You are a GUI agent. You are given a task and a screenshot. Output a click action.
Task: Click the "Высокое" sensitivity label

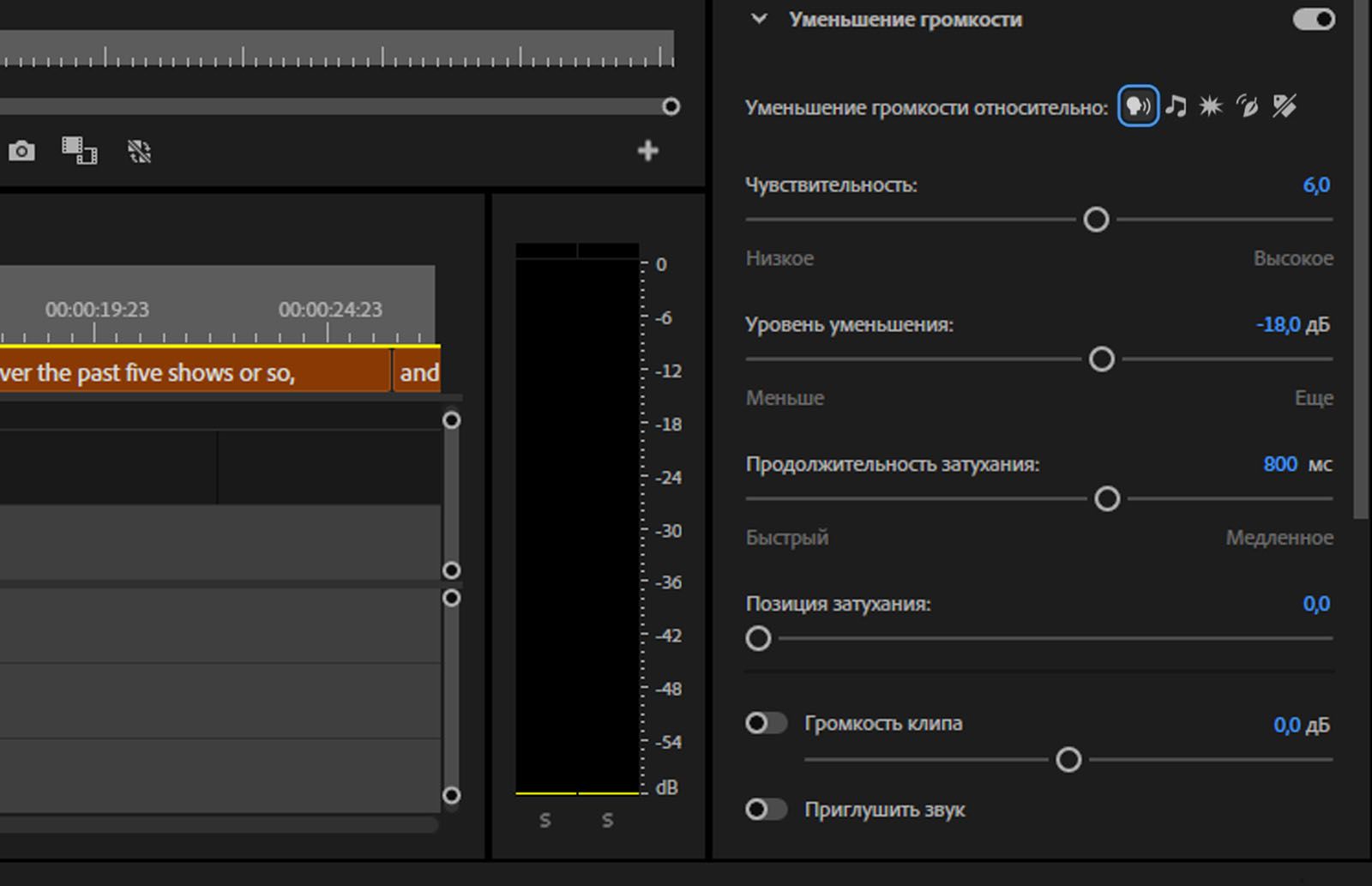(x=1293, y=258)
